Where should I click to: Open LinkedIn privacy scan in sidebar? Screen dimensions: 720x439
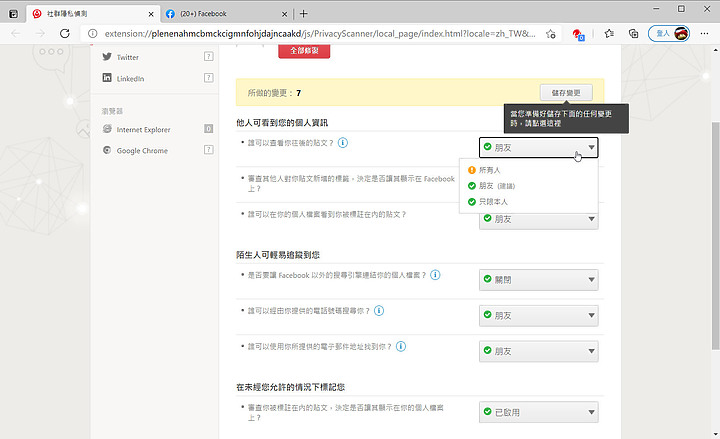[130, 78]
